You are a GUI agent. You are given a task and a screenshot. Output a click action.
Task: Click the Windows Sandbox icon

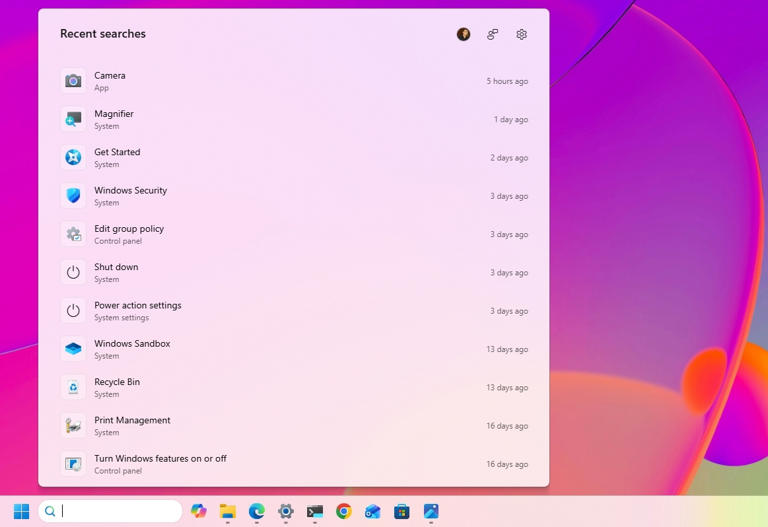coord(73,349)
